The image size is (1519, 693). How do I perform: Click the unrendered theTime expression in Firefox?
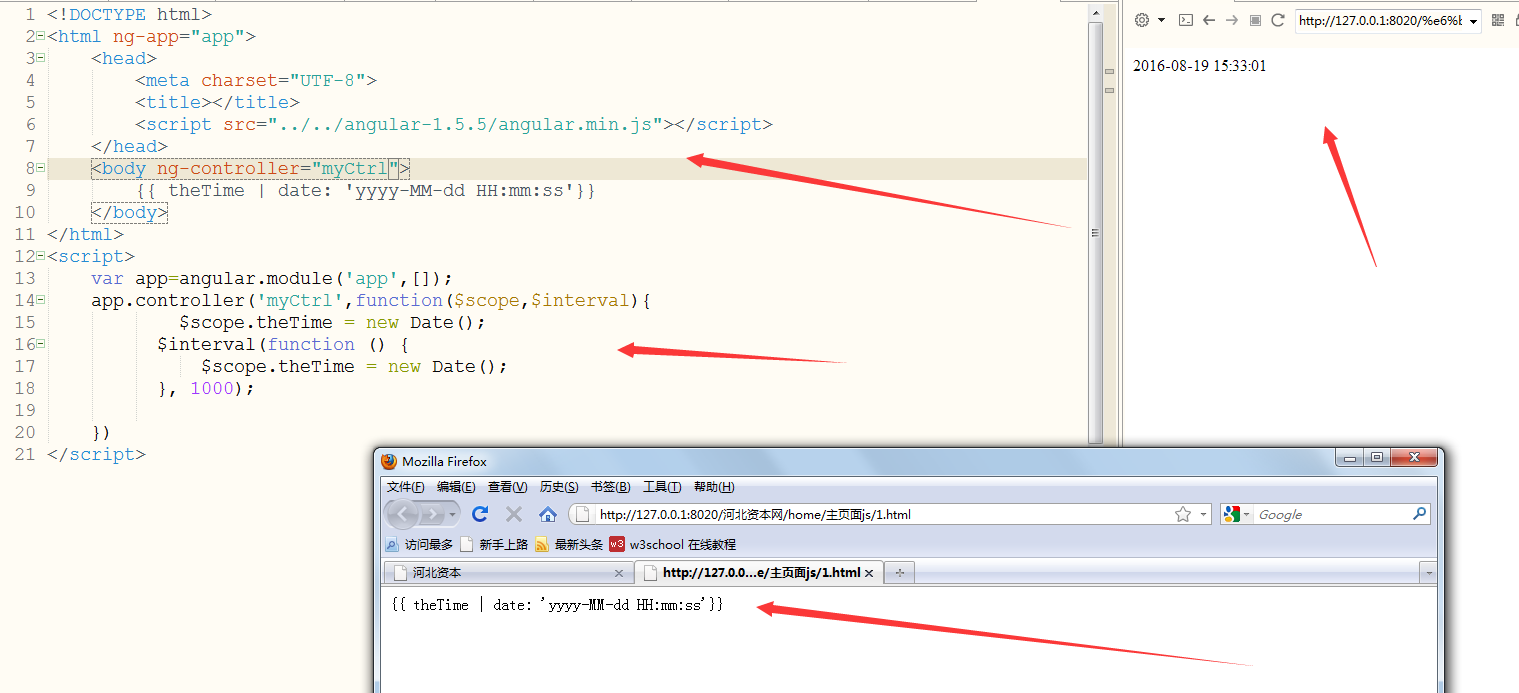coord(557,605)
